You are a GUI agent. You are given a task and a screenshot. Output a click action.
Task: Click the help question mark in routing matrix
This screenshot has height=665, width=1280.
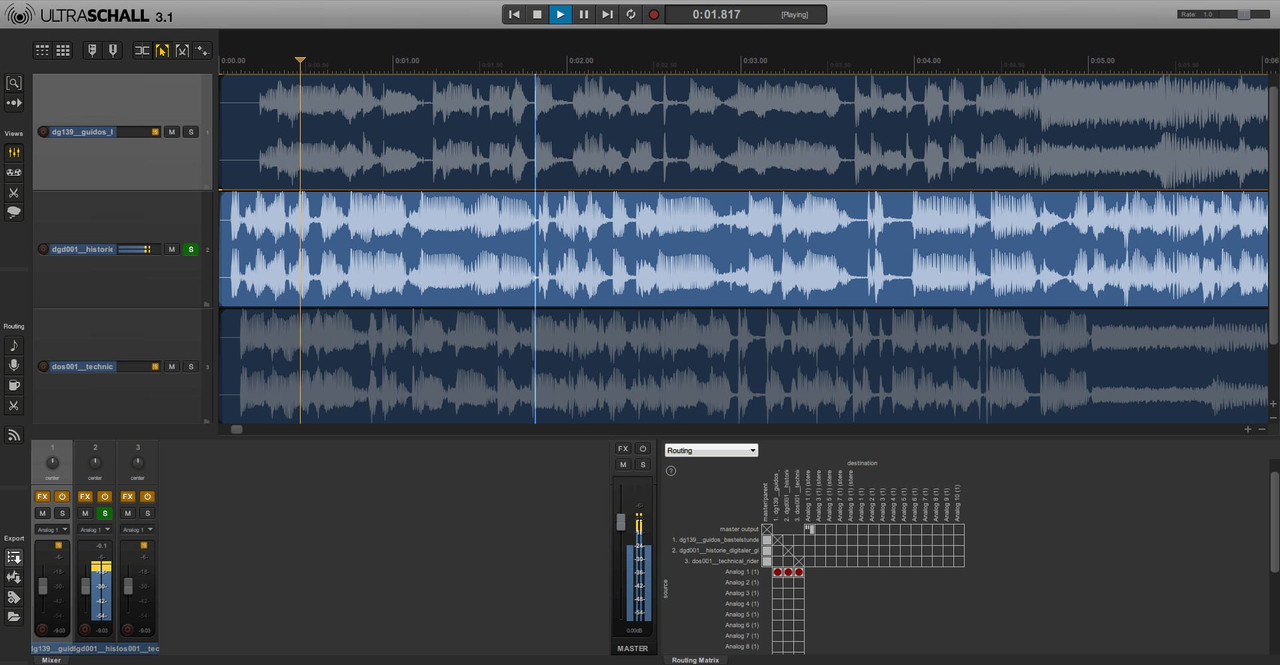click(x=671, y=470)
